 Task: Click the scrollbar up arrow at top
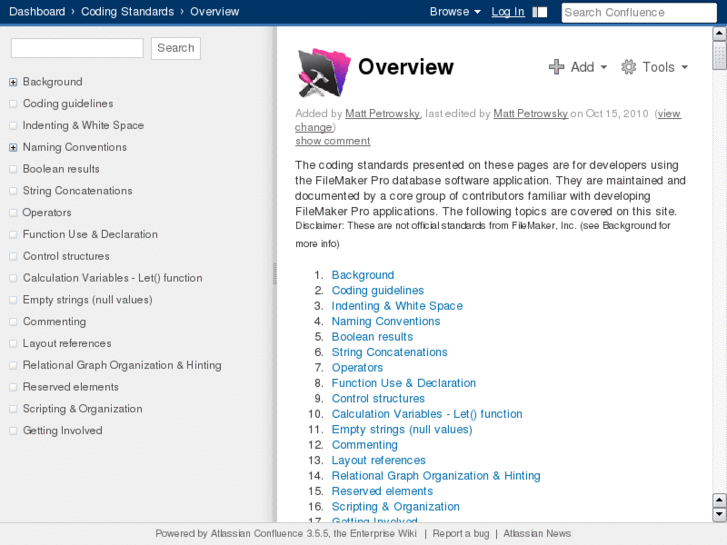719,33
